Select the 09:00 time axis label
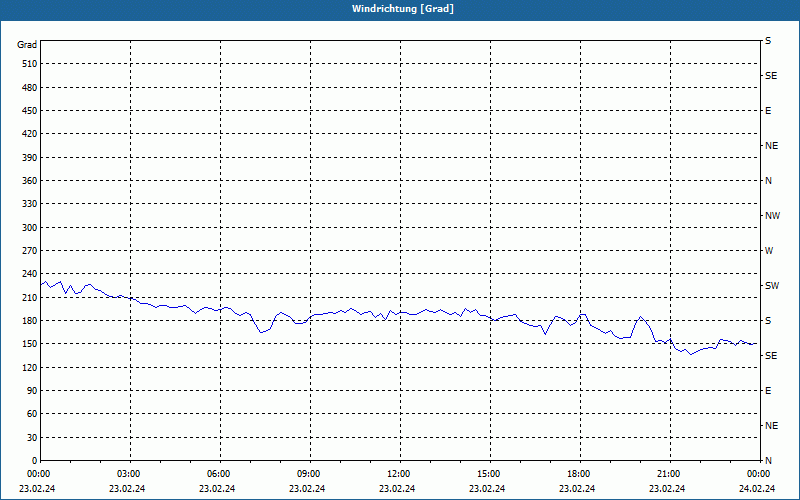Image resolution: width=800 pixels, height=500 pixels. [310, 474]
